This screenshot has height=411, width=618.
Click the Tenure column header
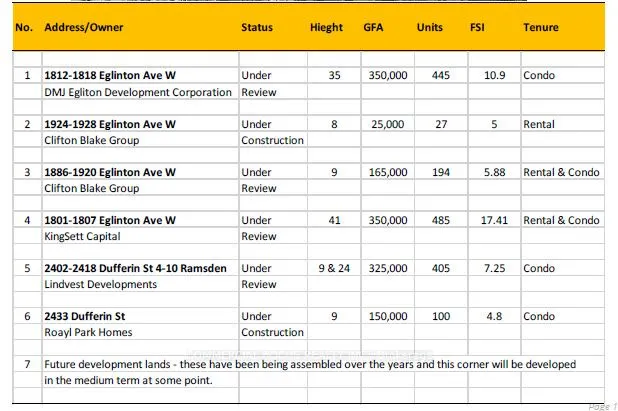click(541, 27)
